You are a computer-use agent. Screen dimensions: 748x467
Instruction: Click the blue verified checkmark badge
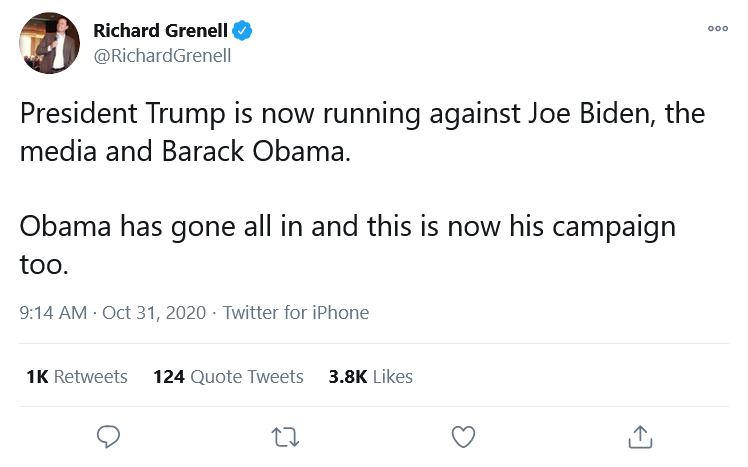[x=242, y=31]
